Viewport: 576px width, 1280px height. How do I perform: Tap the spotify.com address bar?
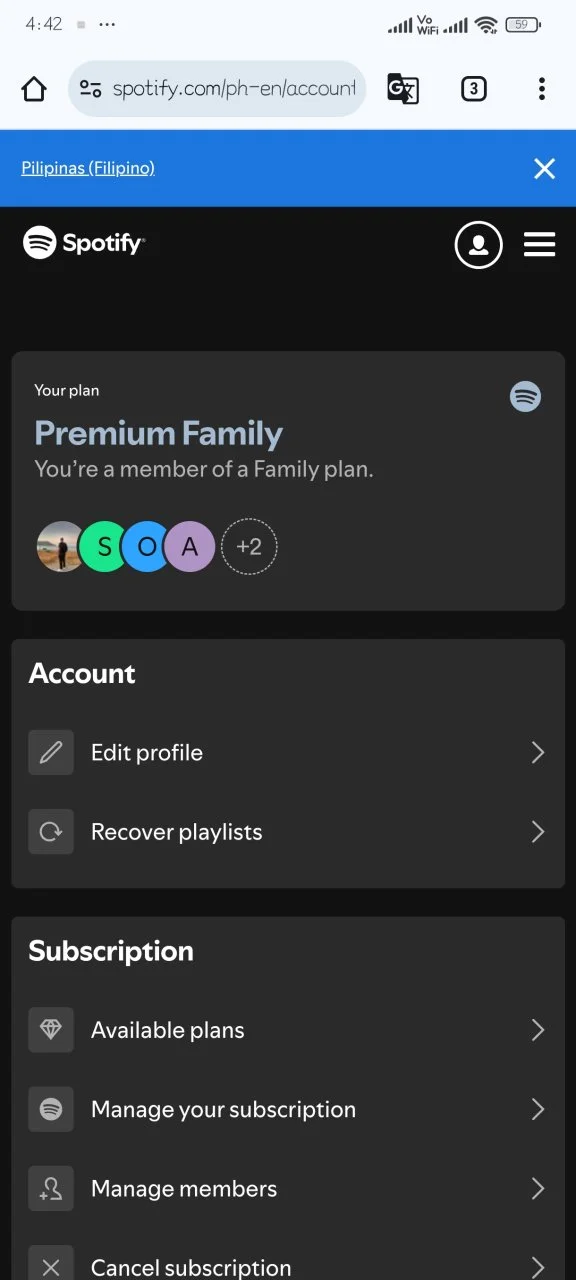[217, 89]
